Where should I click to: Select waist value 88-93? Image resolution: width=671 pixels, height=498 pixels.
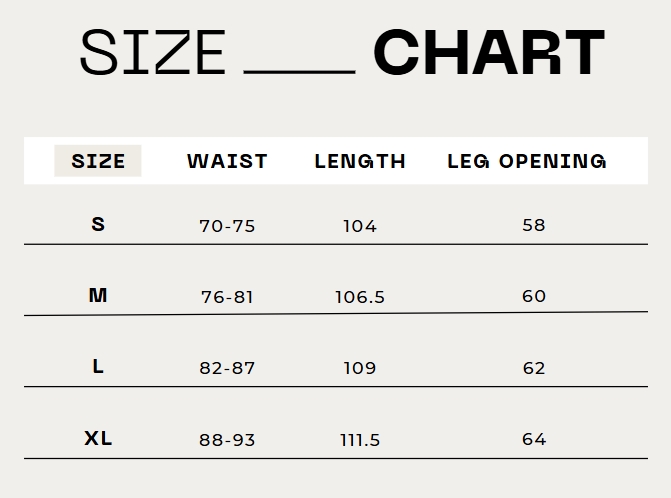(x=227, y=440)
